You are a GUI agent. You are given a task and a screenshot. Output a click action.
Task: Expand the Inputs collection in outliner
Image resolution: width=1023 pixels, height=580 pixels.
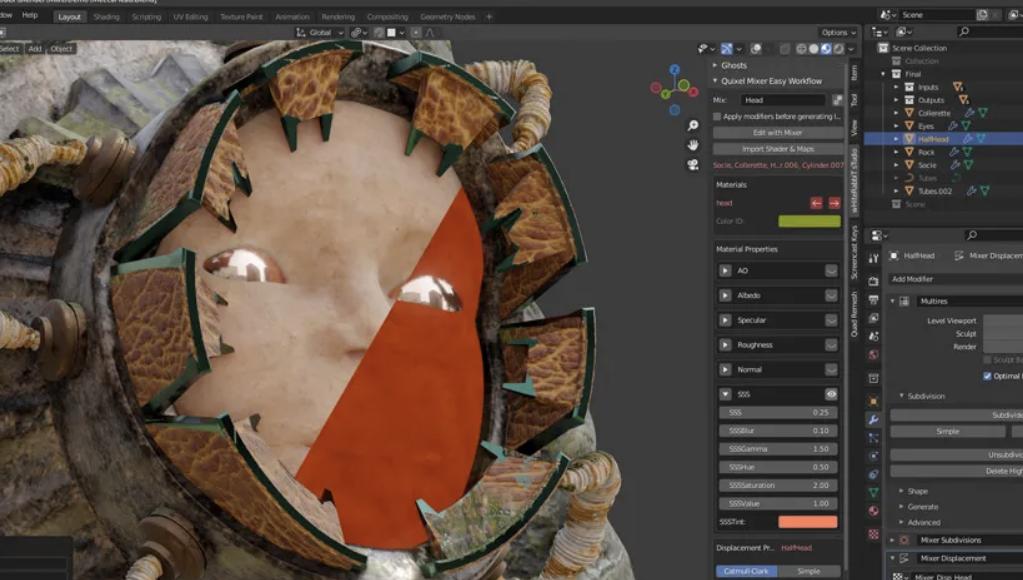coord(896,87)
